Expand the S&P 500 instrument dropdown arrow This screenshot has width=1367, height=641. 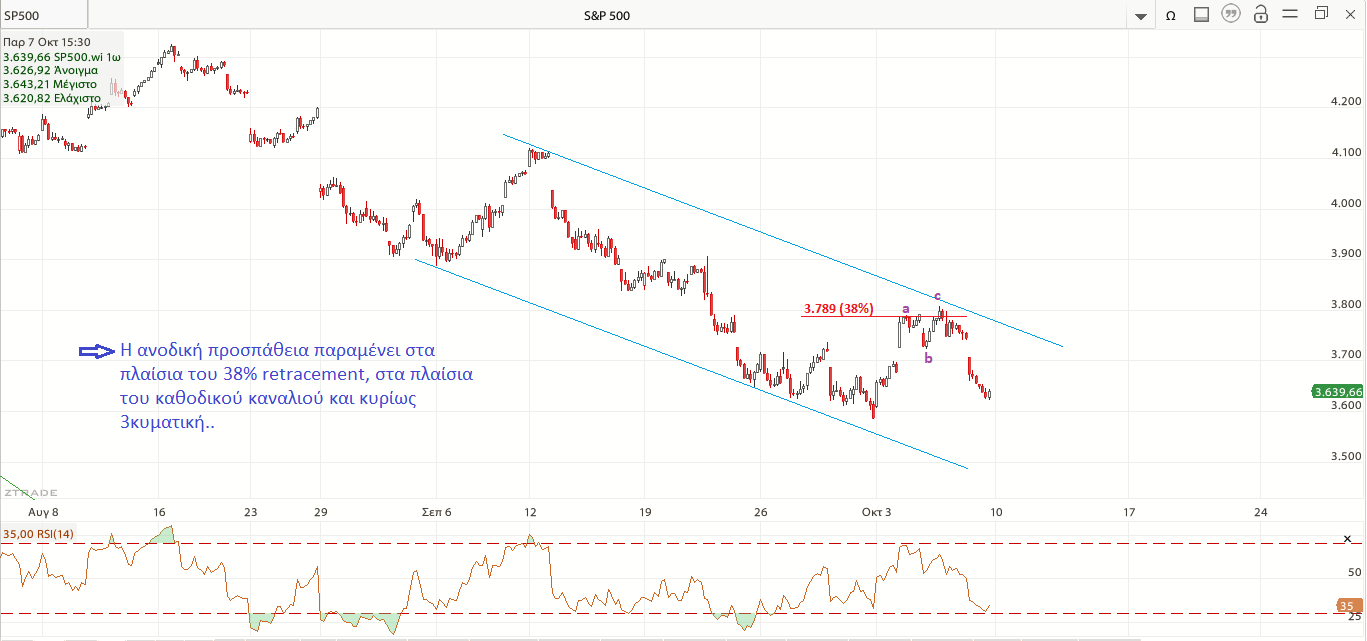(1140, 16)
